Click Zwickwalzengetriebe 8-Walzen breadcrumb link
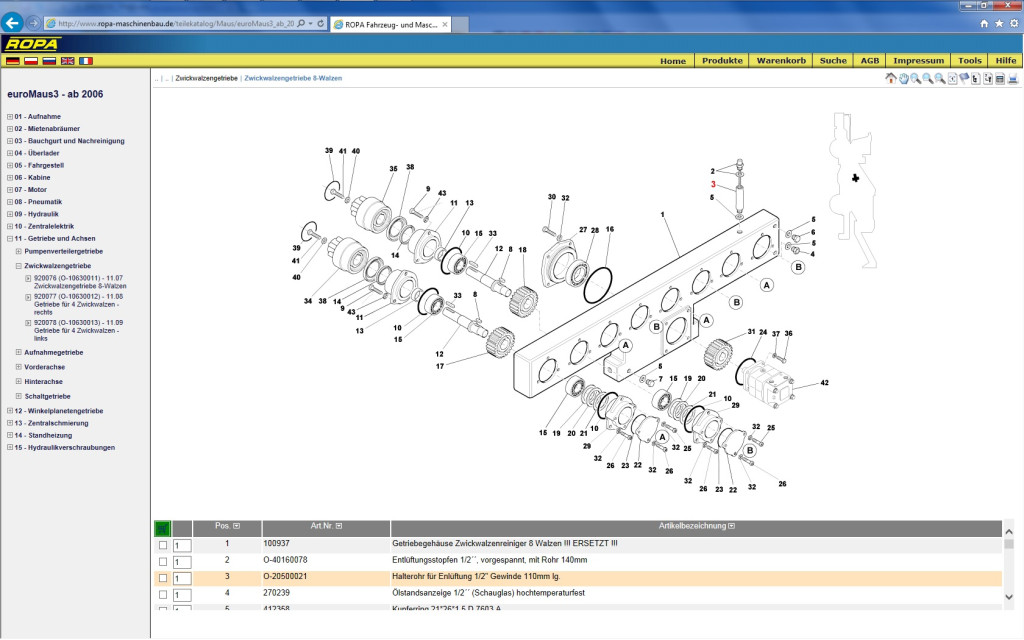Screen dimensions: 1024x640 293,78
